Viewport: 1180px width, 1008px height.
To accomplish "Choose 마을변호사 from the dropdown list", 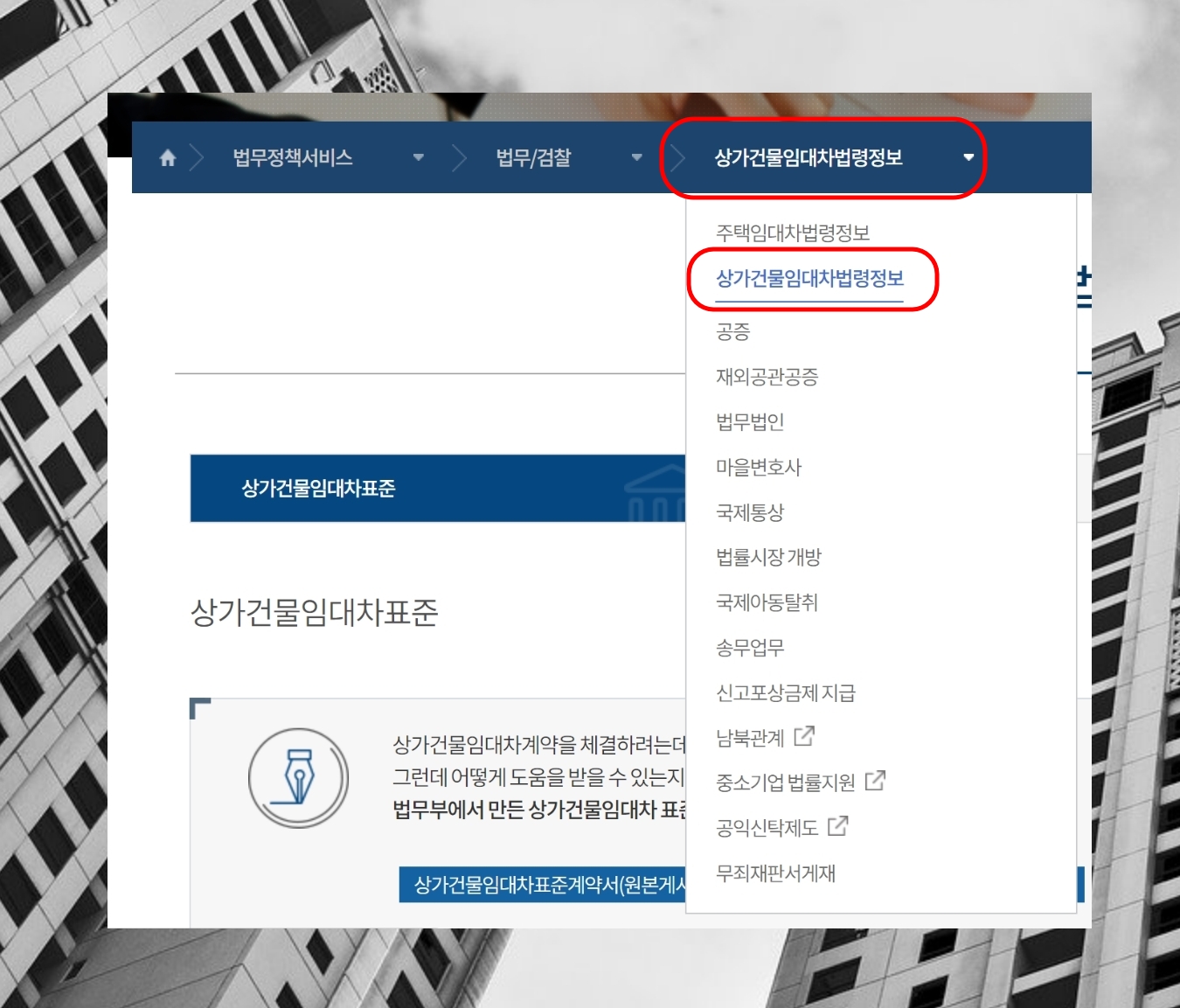I will point(759,467).
